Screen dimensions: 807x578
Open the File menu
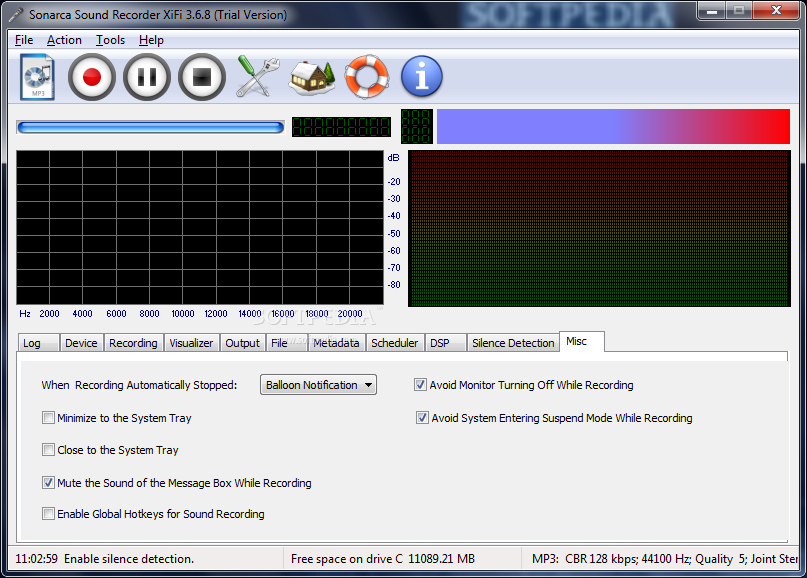point(24,40)
